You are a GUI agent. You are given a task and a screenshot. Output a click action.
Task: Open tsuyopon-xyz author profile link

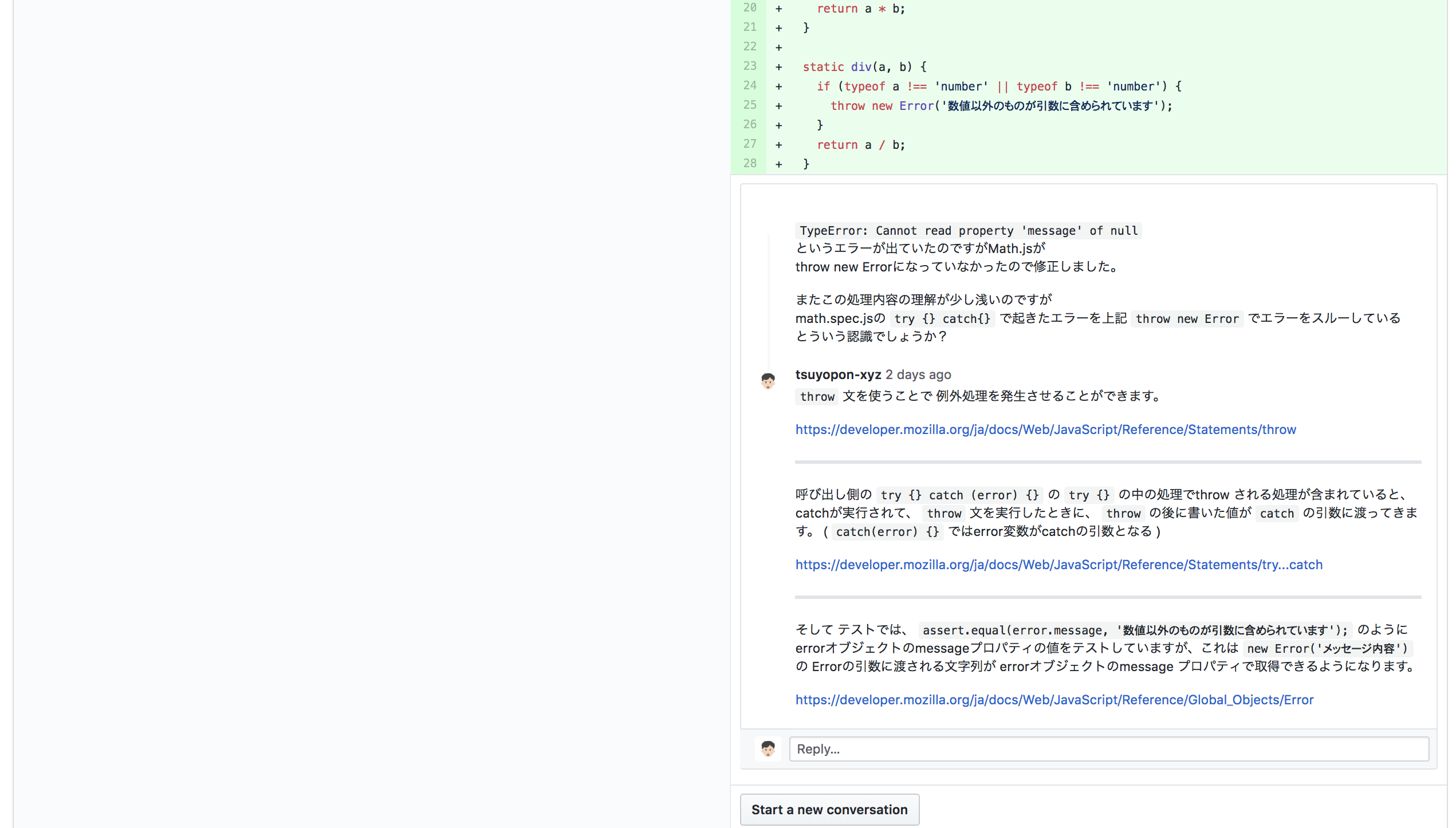(838, 374)
